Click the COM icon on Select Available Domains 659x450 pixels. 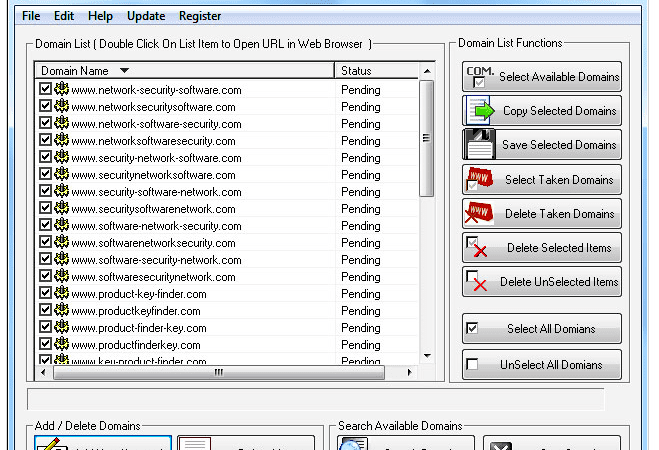pos(480,77)
